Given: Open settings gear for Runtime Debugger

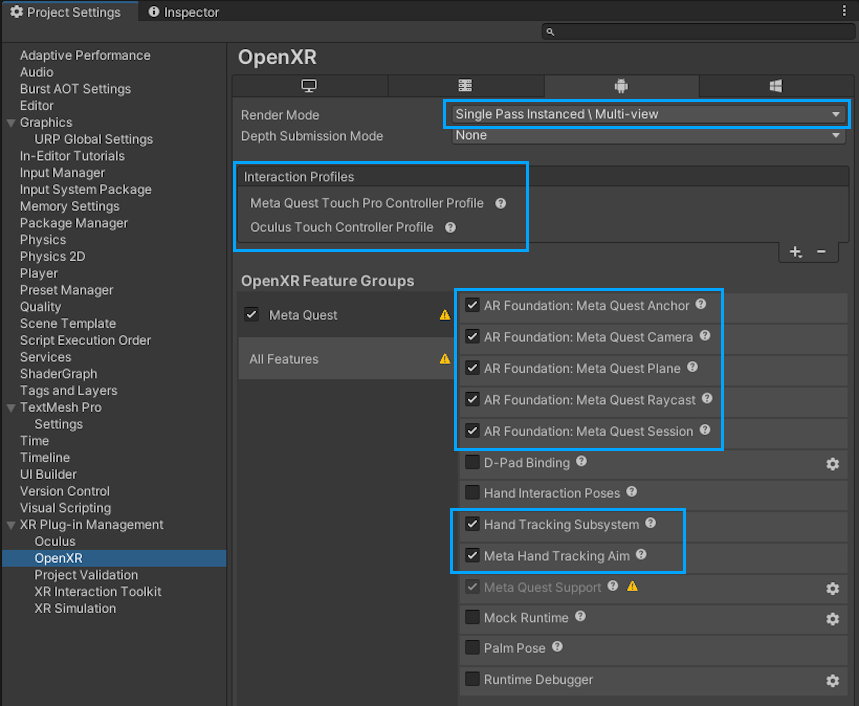Looking at the screenshot, I should (x=833, y=681).
